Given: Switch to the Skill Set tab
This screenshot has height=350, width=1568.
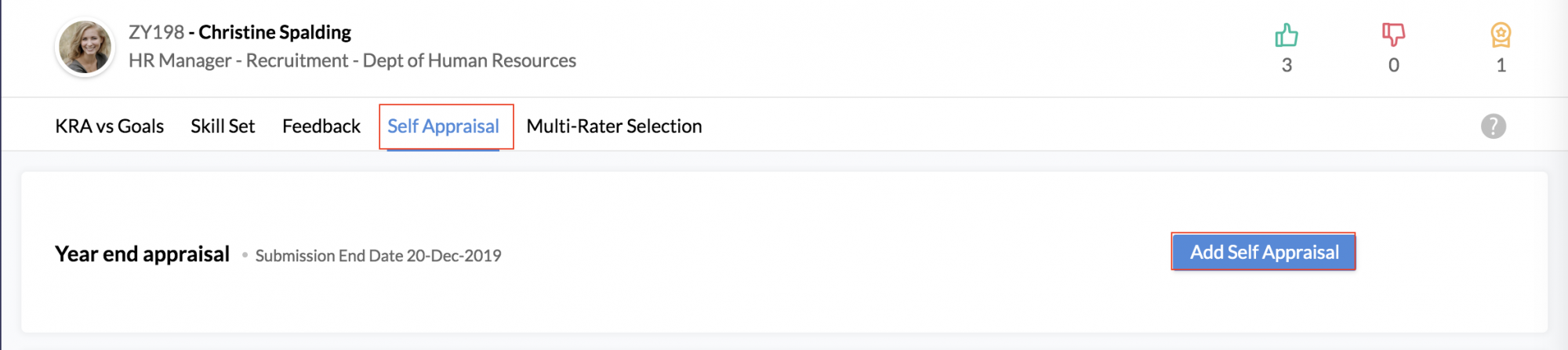Looking at the screenshot, I should click(223, 126).
